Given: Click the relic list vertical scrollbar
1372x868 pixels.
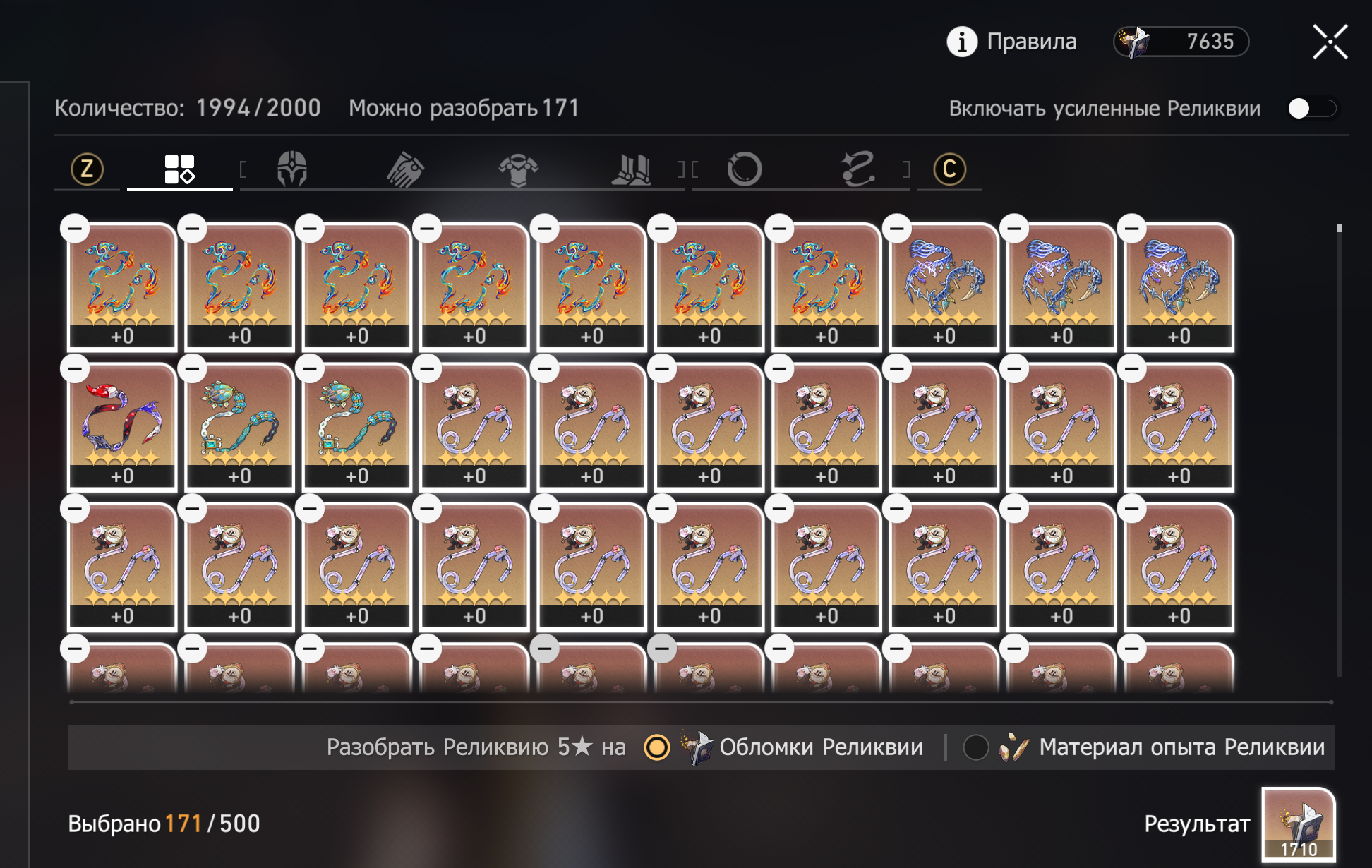Looking at the screenshot, I should [x=1339, y=450].
